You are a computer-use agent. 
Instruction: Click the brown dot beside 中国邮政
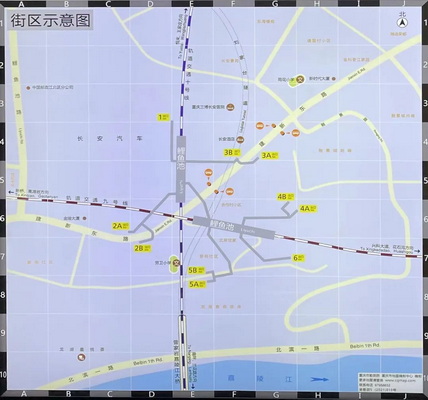point(28,88)
